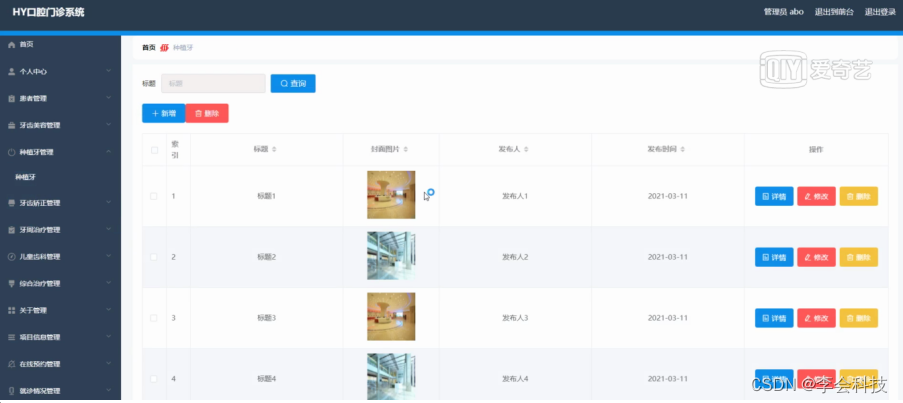Expand 个人中心 with its chevron arrow

click(x=109, y=71)
